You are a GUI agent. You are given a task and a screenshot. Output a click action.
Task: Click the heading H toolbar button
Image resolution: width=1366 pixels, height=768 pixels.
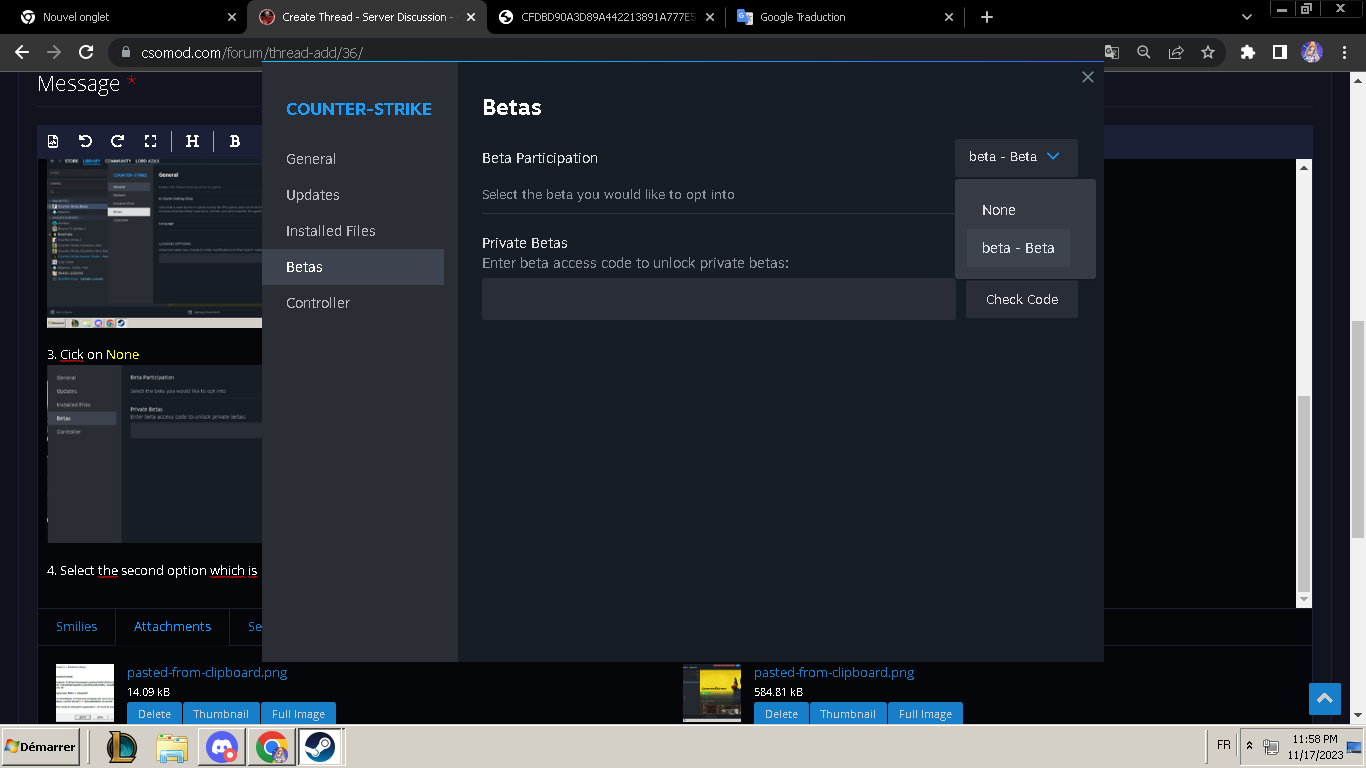tap(193, 141)
